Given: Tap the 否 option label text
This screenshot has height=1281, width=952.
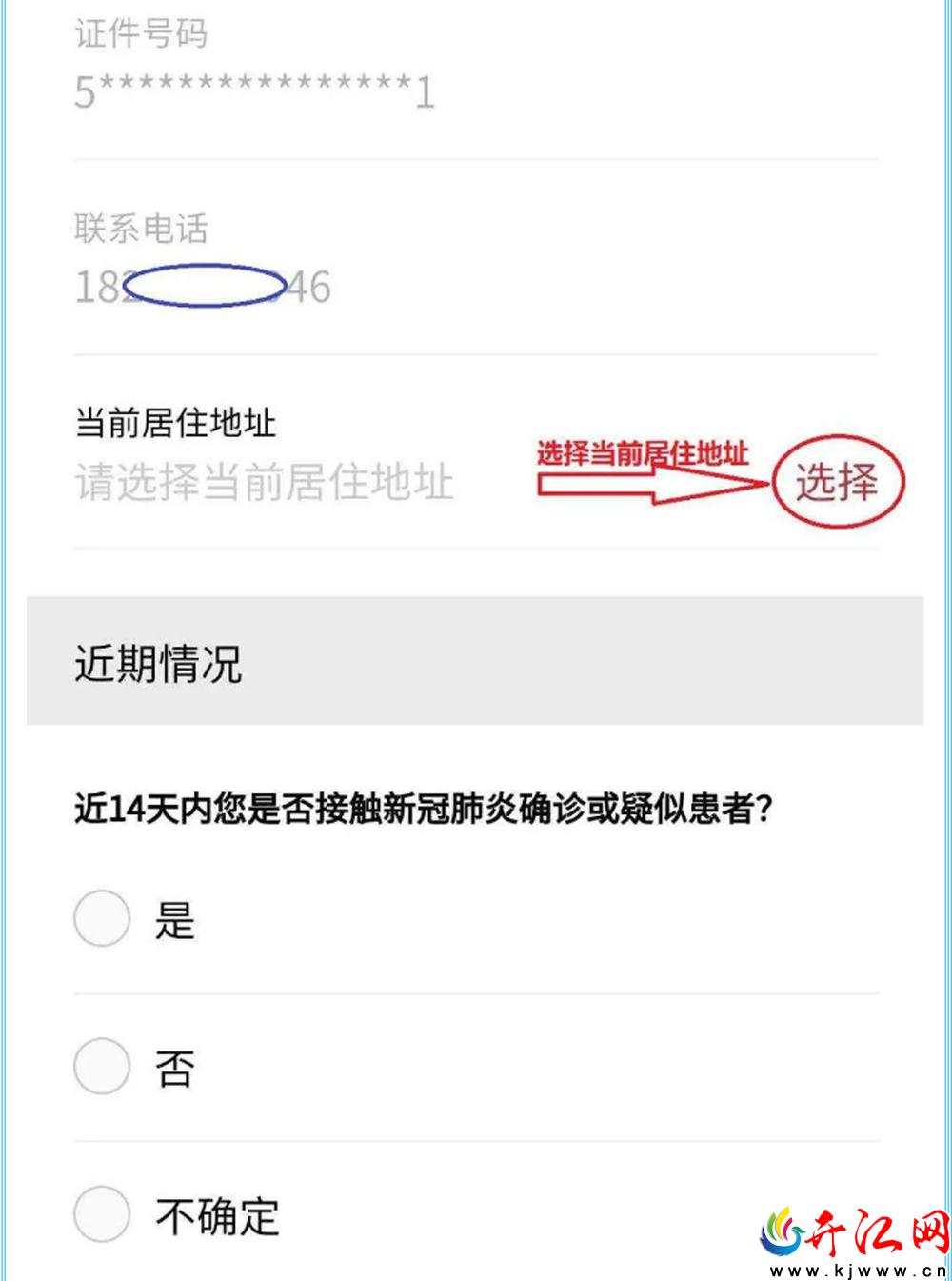Looking at the screenshot, I should click(175, 1068).
